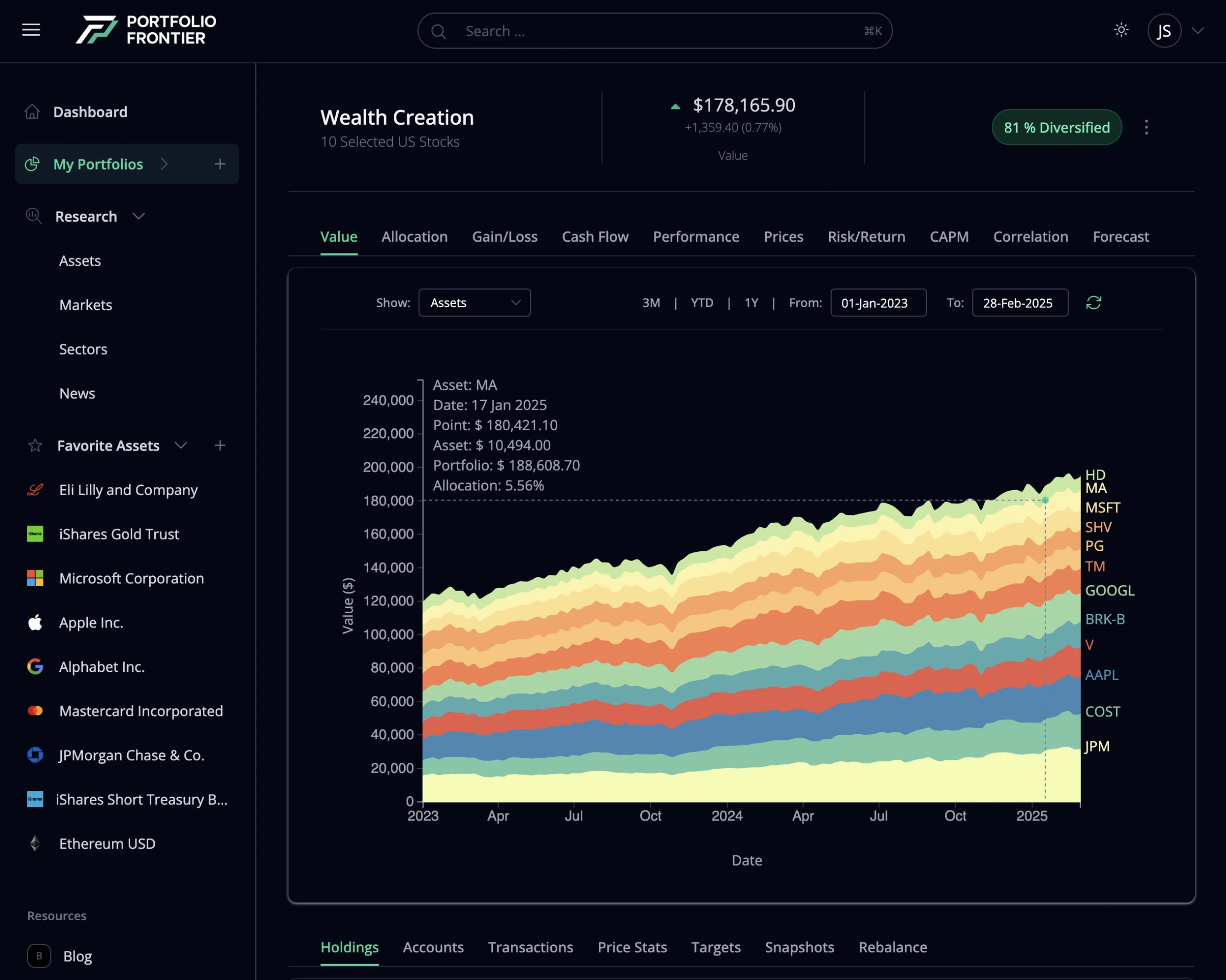Image resolution: width=1226 pixels, height=980 pixels.
Task: Add a new portfolio with plus icon
Action: pyautogui.click(x=220, y=164)
